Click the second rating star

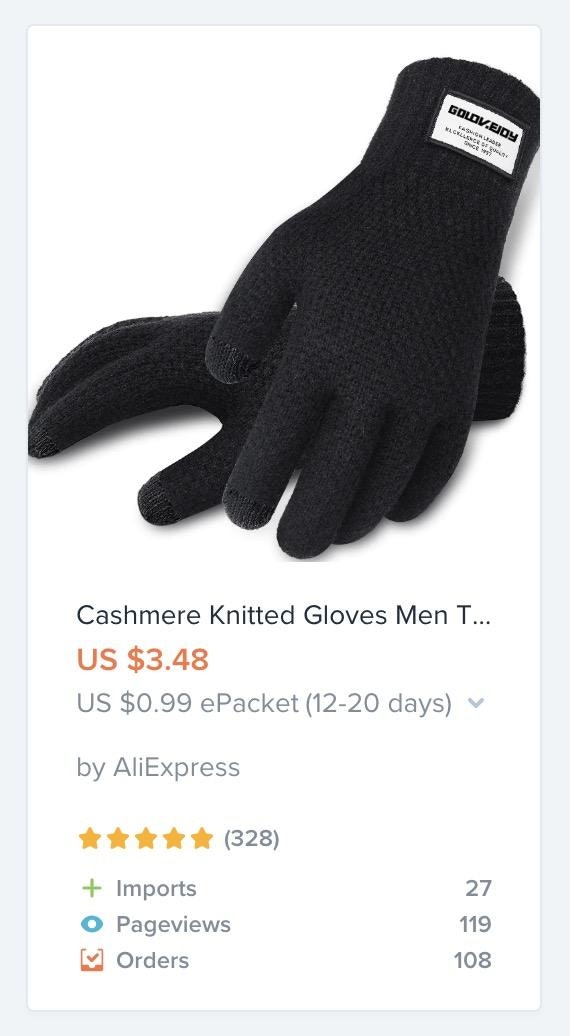(118, 839)
